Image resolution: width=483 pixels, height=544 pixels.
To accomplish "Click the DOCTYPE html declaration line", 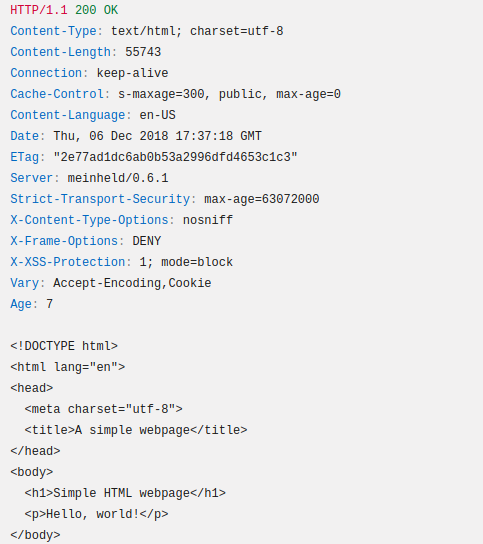I will tap(64, 346).
